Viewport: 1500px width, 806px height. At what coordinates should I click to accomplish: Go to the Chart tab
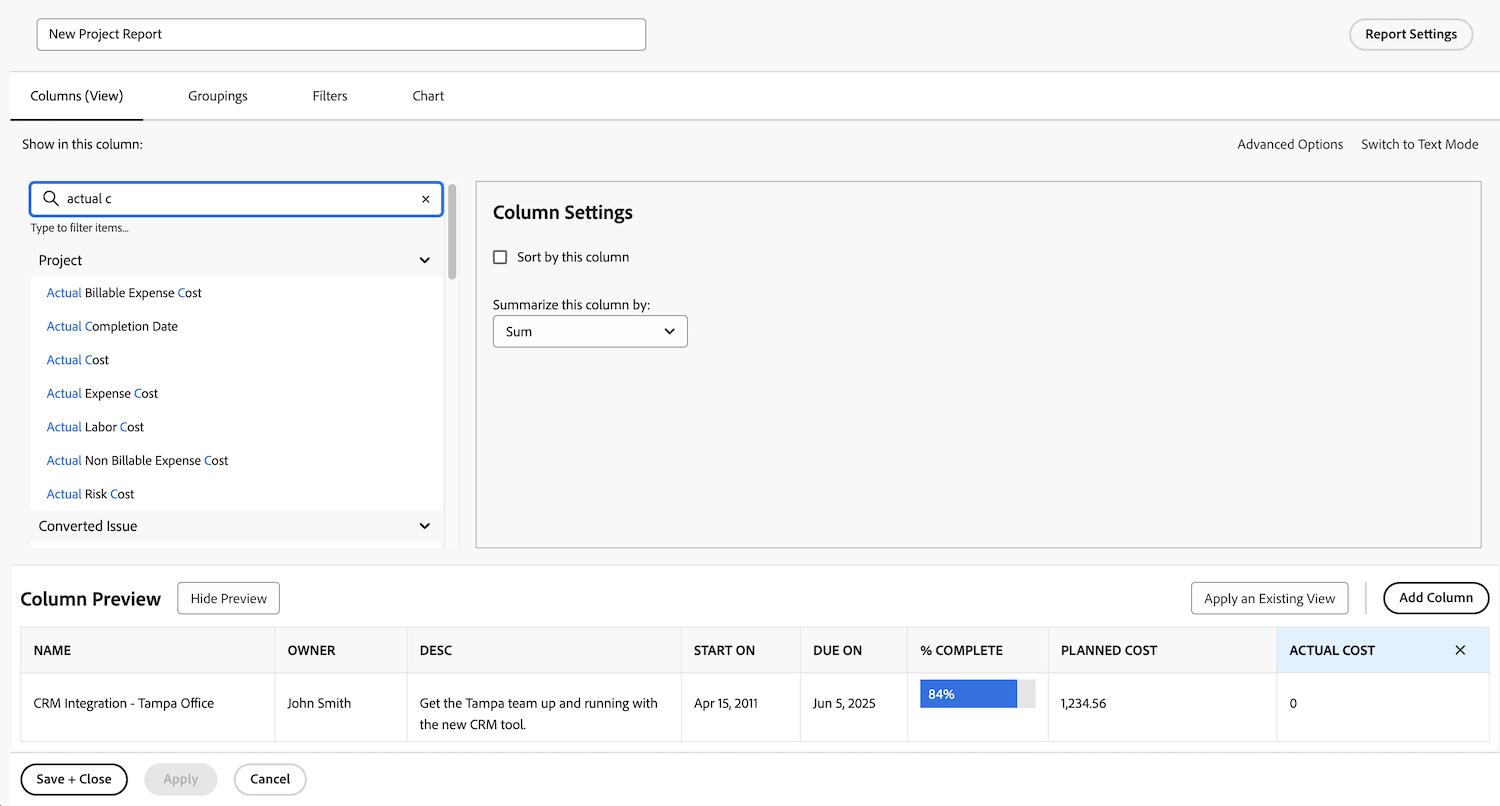pos(428,96)
